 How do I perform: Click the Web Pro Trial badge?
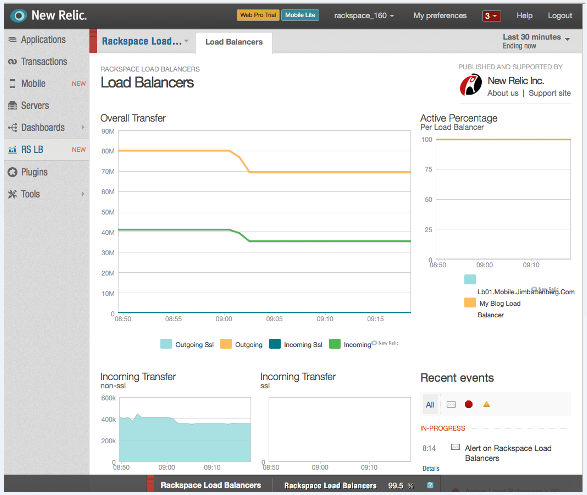point(258,15)
